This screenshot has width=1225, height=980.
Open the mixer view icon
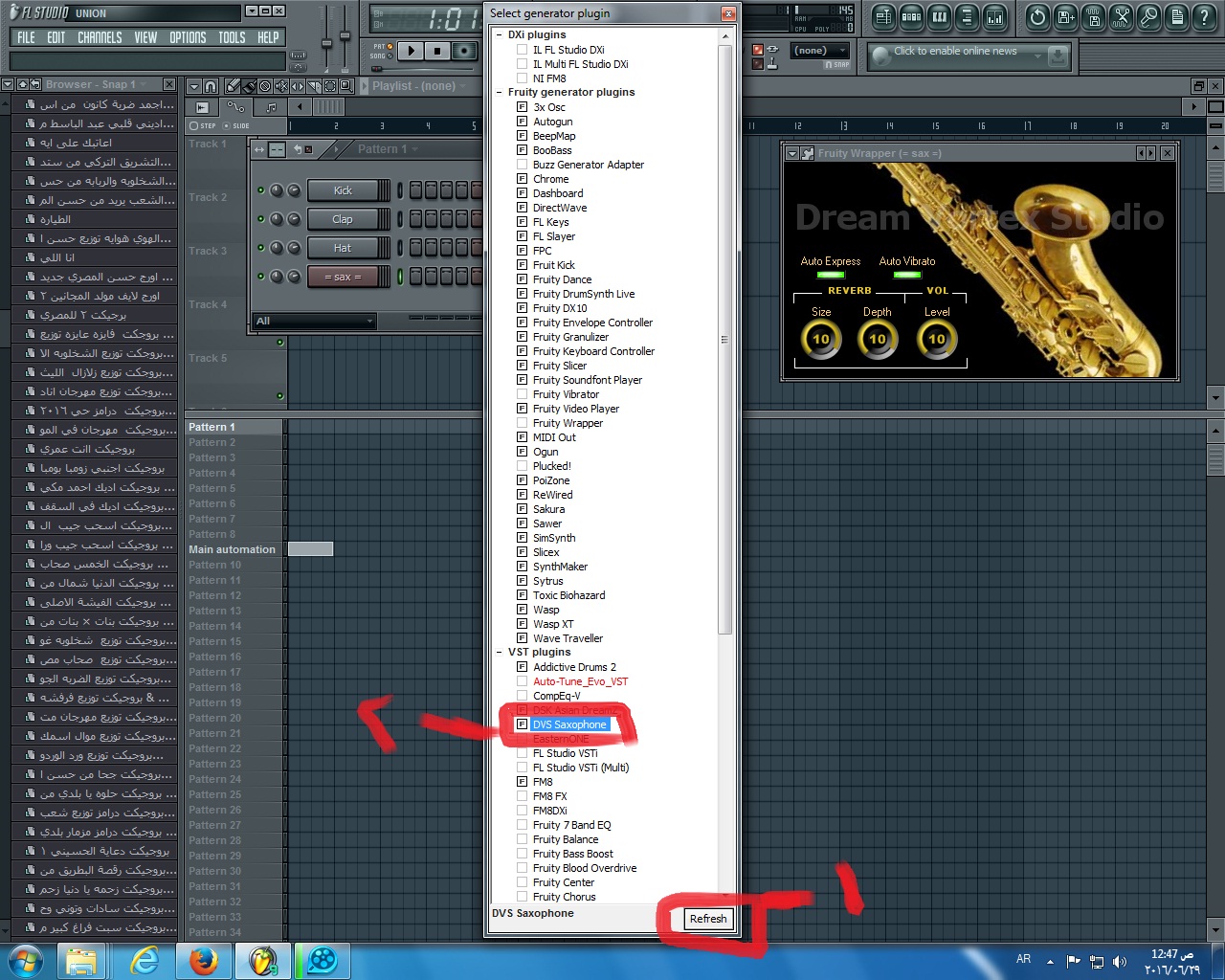994,17
